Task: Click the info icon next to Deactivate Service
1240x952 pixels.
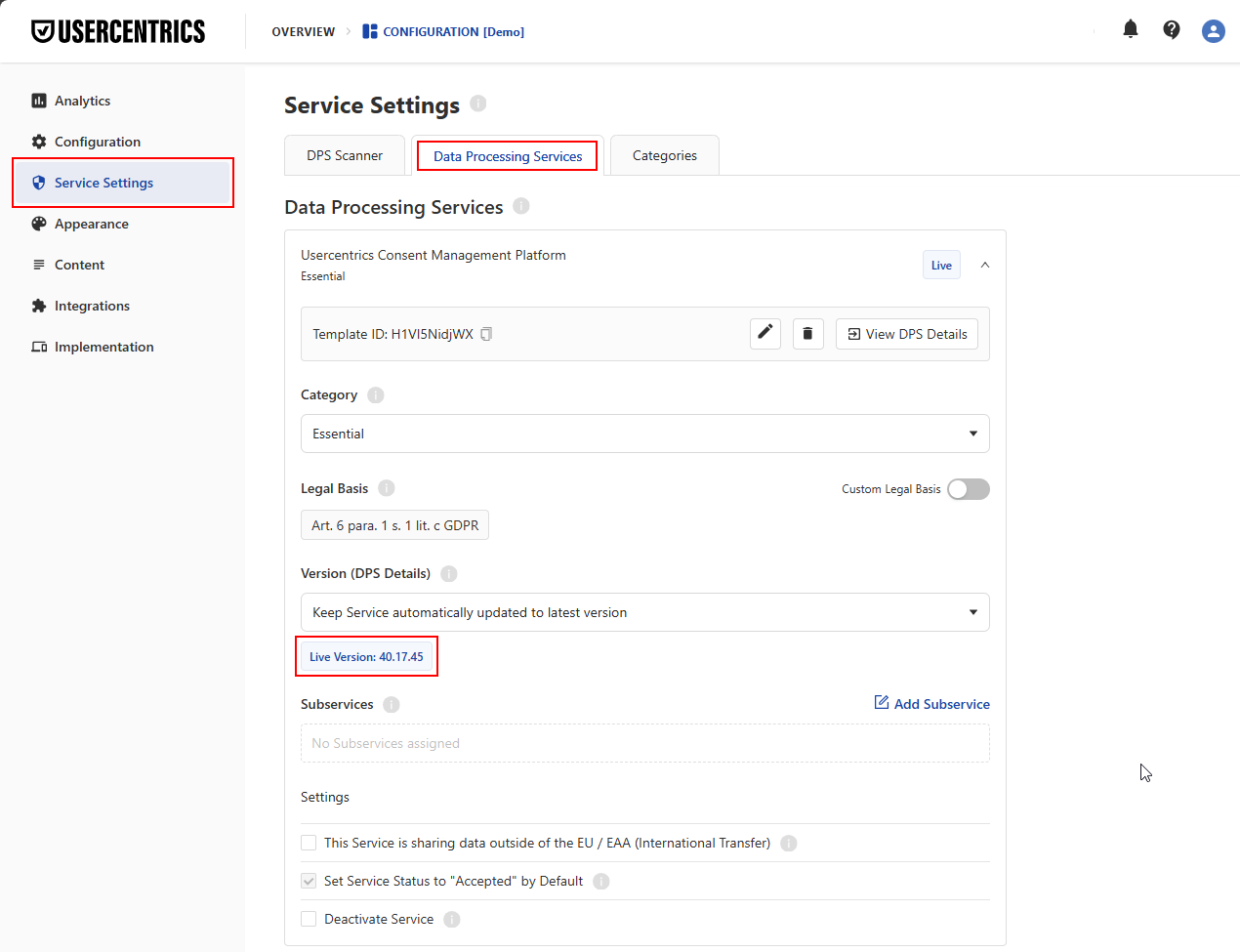Action: point(452,920)
